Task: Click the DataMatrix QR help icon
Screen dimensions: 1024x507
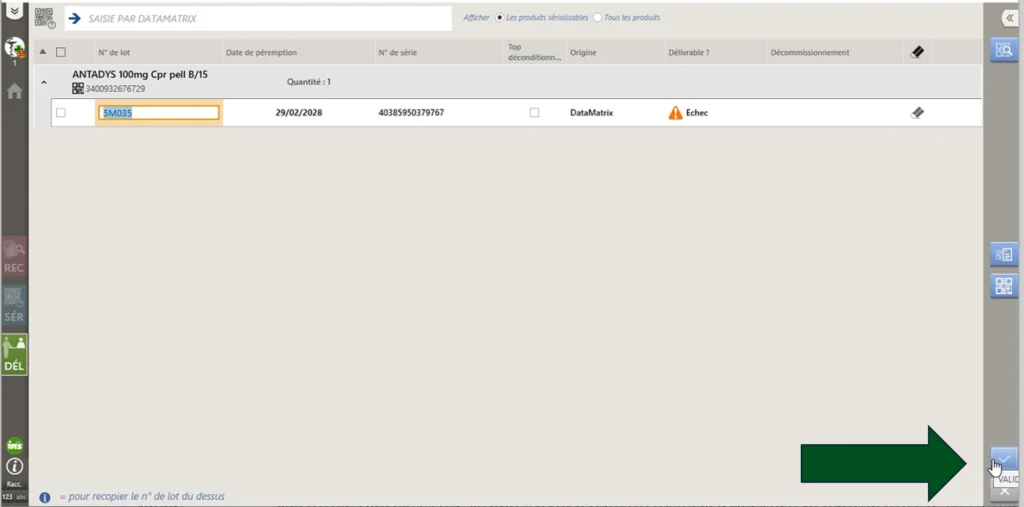Action: click(x=45, y=18)
